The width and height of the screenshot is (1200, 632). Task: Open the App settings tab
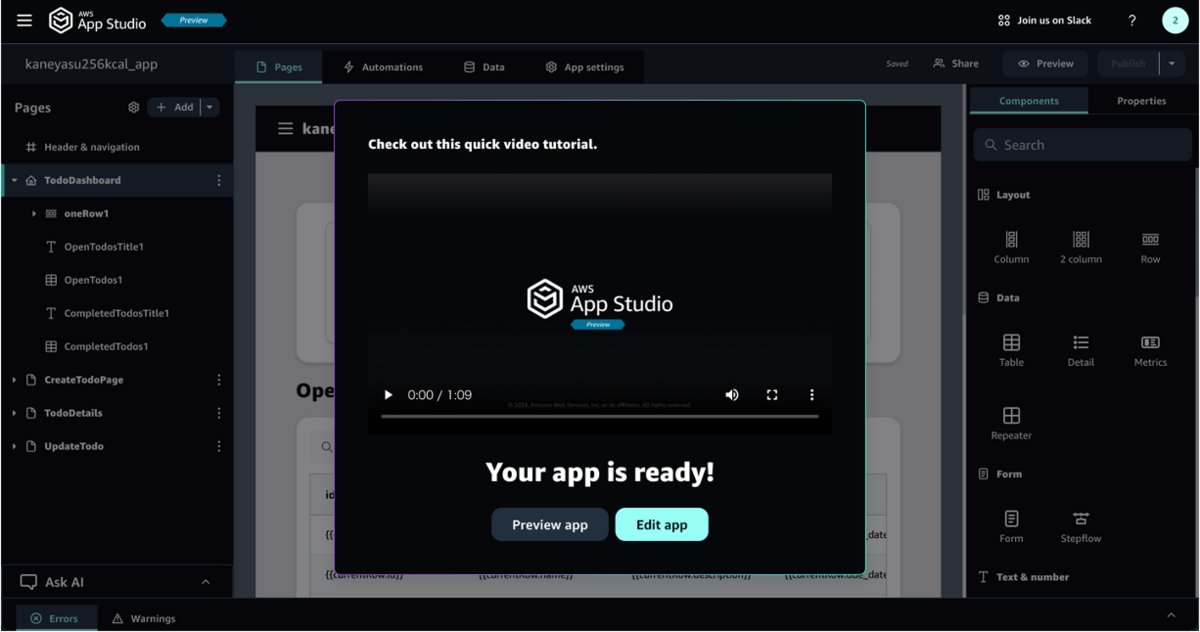585,67
